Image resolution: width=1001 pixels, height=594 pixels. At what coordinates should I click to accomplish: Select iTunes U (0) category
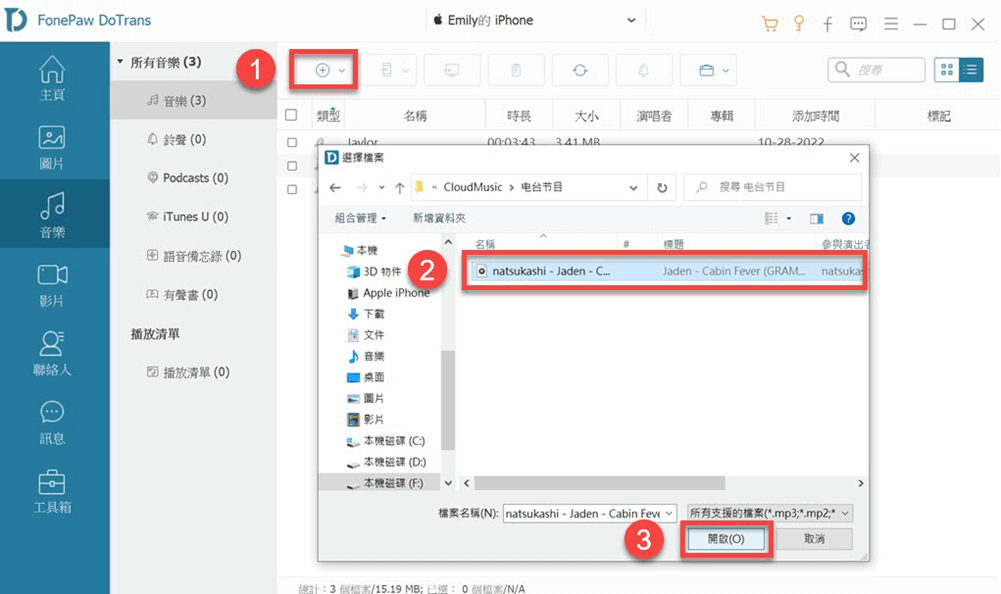(x=193, y=217)
